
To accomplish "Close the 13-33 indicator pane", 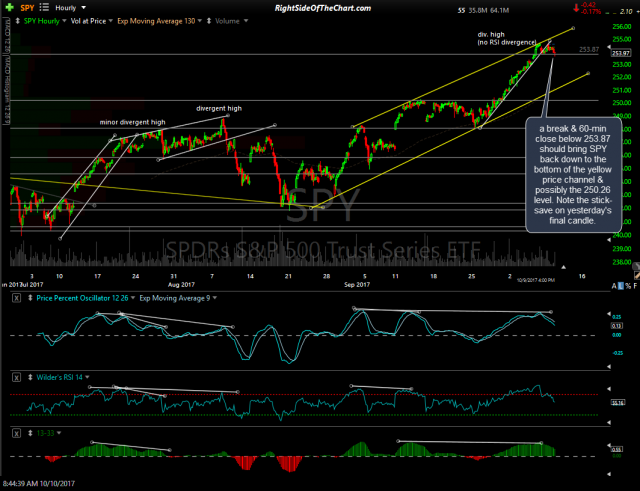I will (16, 433).
